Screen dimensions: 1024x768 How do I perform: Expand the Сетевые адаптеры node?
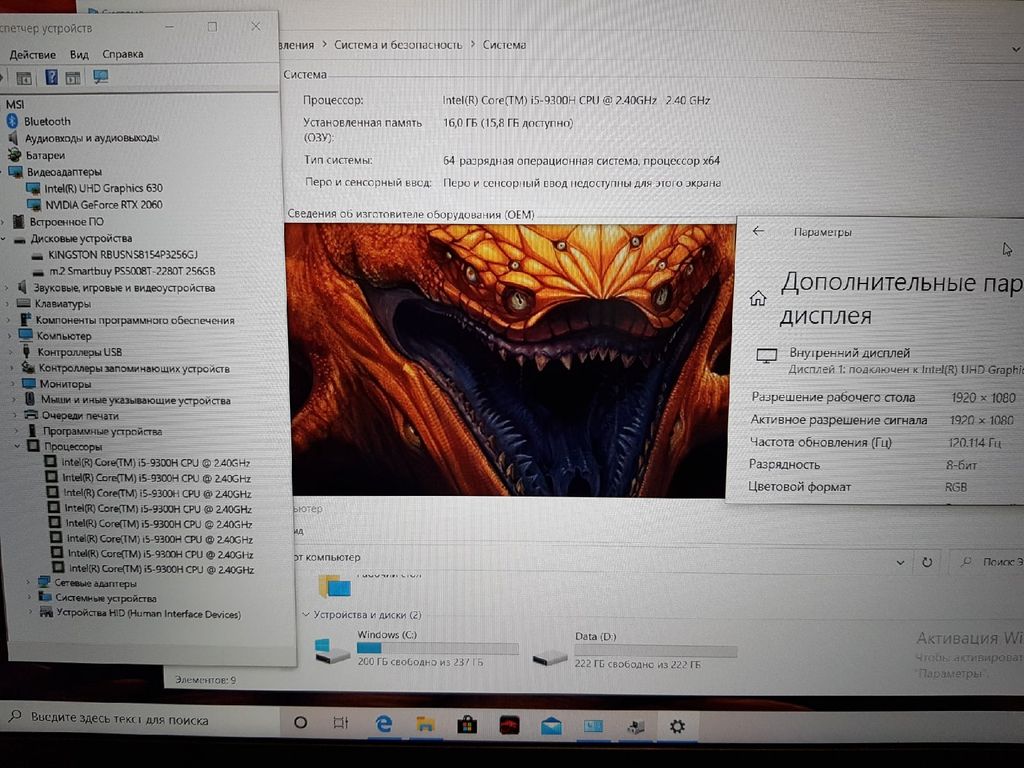pyautogui.click(x=28, y=583)
